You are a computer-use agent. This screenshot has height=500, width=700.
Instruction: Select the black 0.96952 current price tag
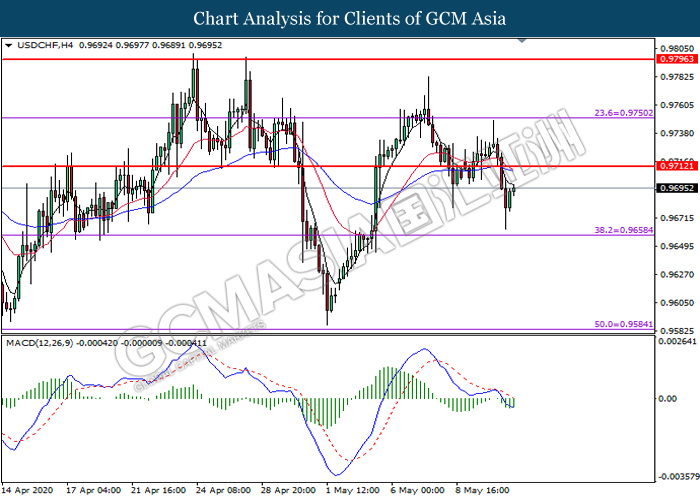tap(673, 188)
